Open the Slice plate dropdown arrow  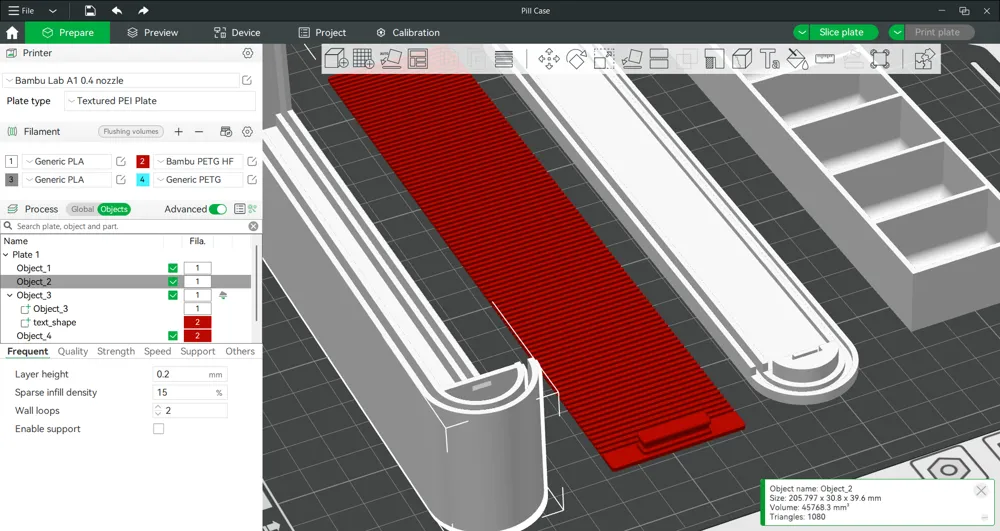click(801, 33)
